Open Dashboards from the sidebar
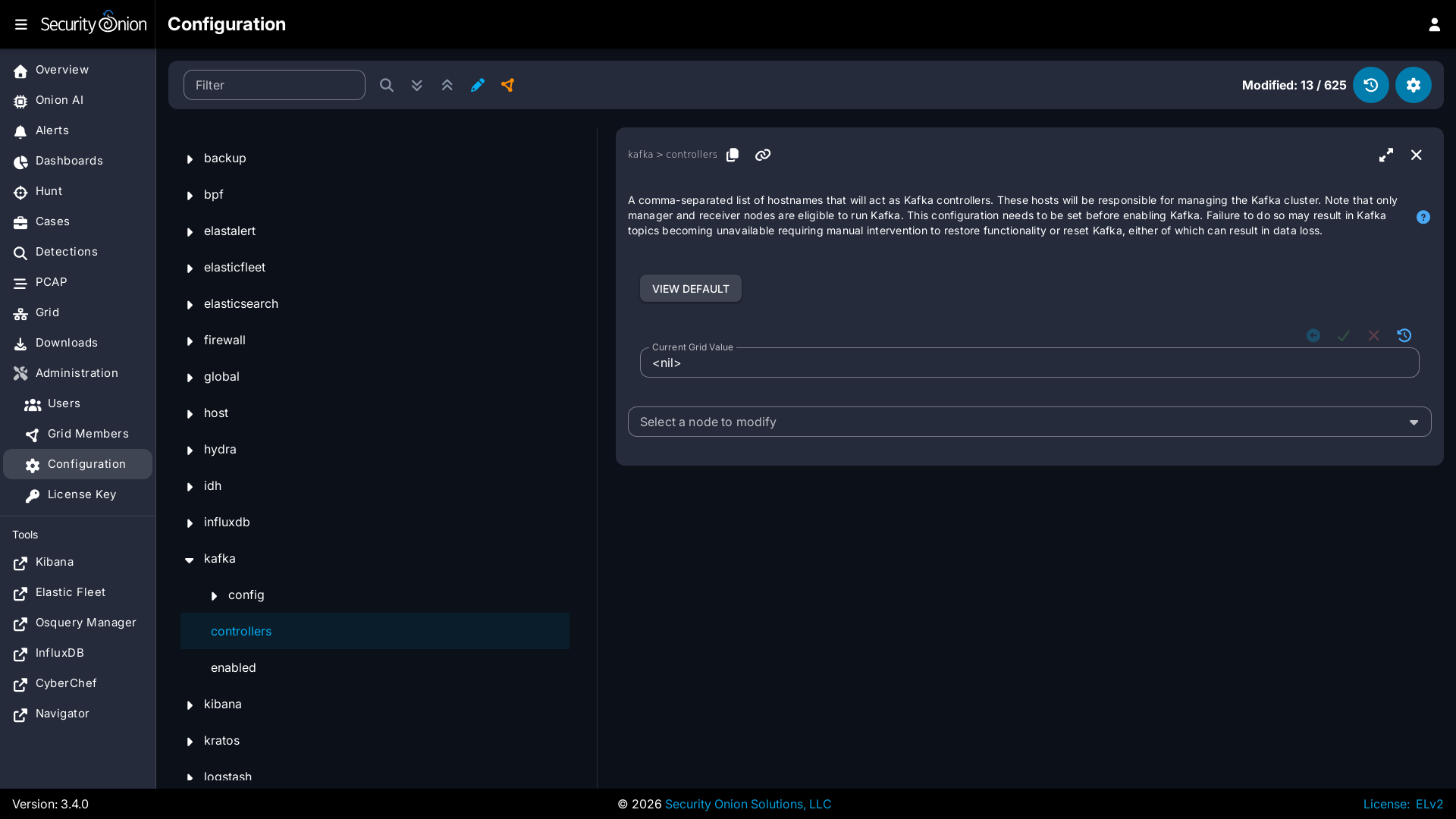This screenshot has width=1456, height=819. click(77, 161)
